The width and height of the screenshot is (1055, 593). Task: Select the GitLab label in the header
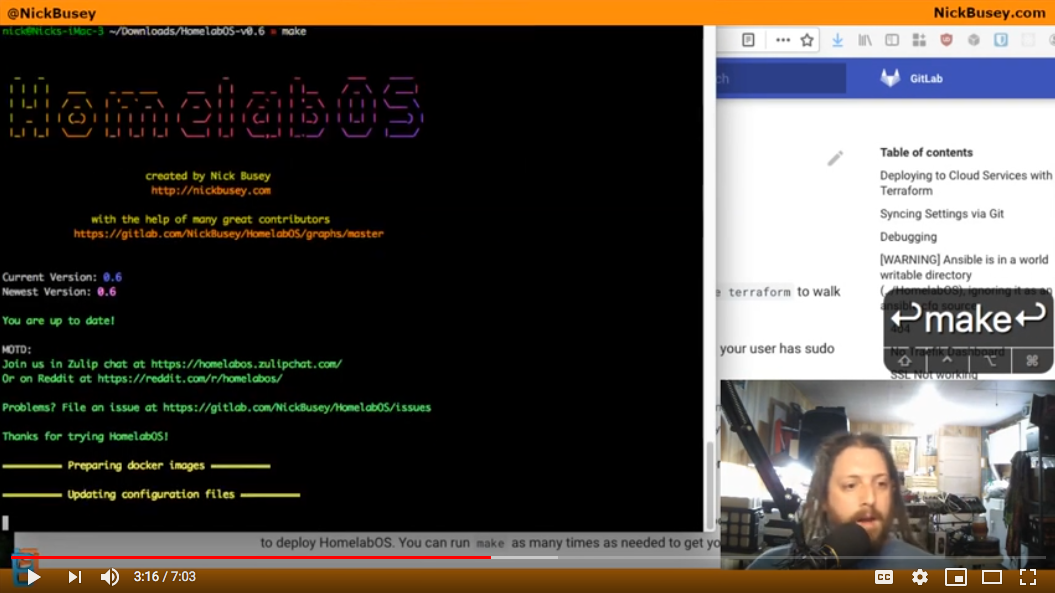(926, 79)
